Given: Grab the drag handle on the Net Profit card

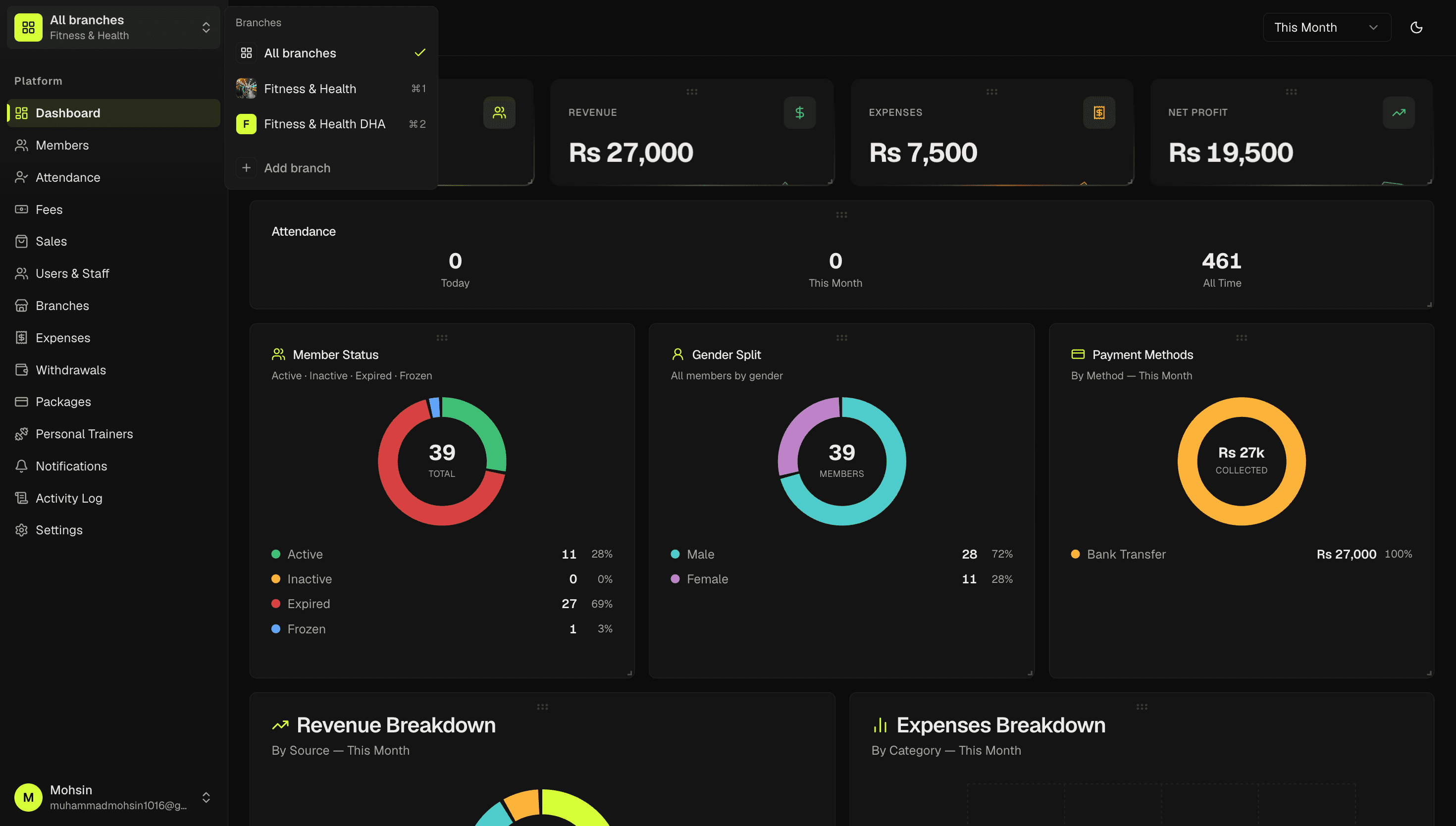Looking at the screenshot, I should click(1292, 91).
